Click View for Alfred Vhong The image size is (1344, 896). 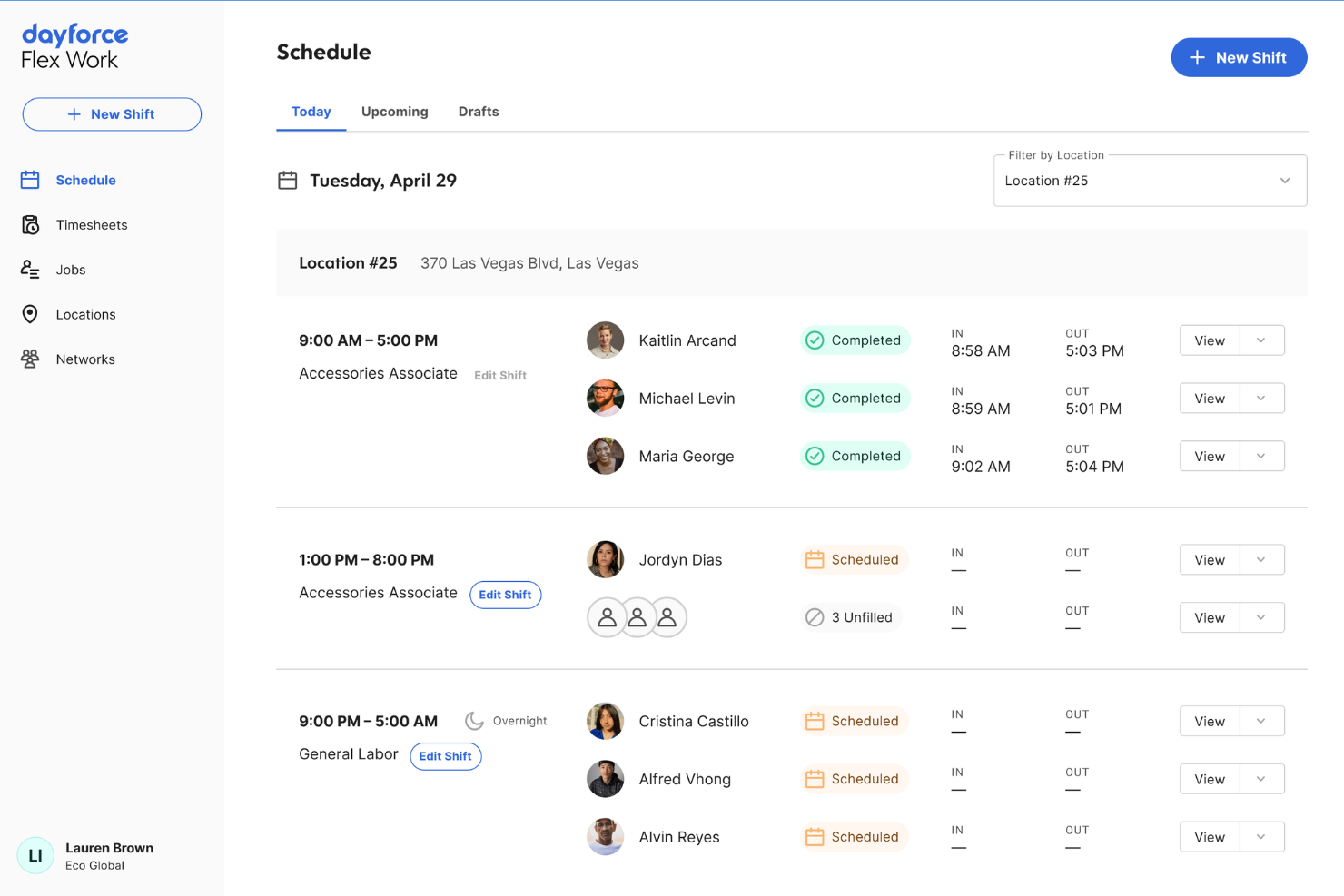1210,779
